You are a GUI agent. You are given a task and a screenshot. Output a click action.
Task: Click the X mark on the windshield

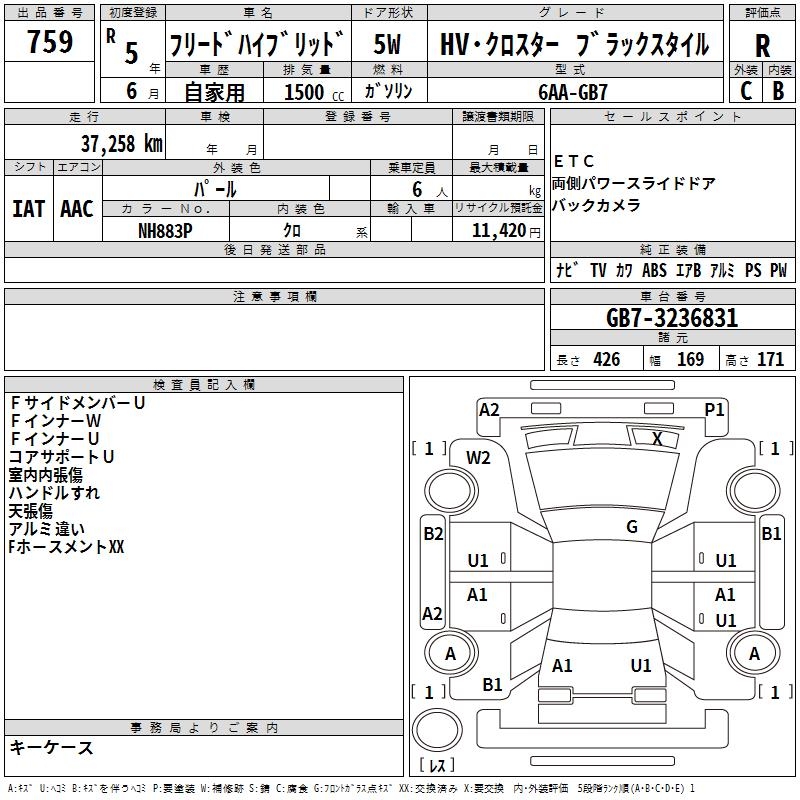pyautogui.click(x=657, y=438)
